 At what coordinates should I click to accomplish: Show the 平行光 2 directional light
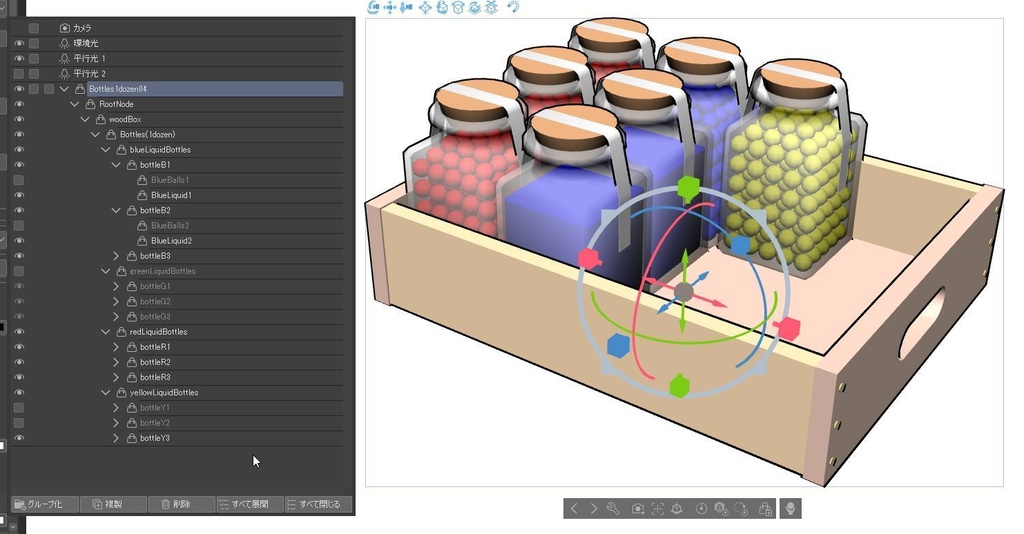coord(19,74)
